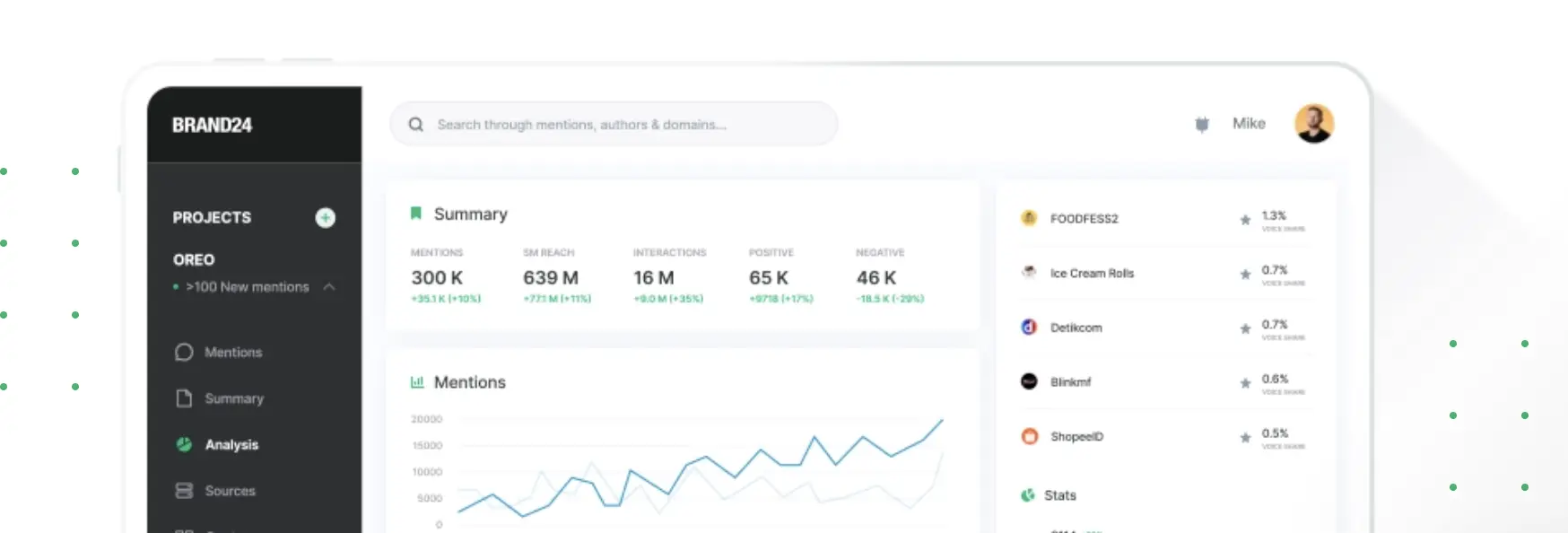Click the search magnifier icon
Image resolution: width=1568 pixels, height=533 pixels.
click(416, 124)
